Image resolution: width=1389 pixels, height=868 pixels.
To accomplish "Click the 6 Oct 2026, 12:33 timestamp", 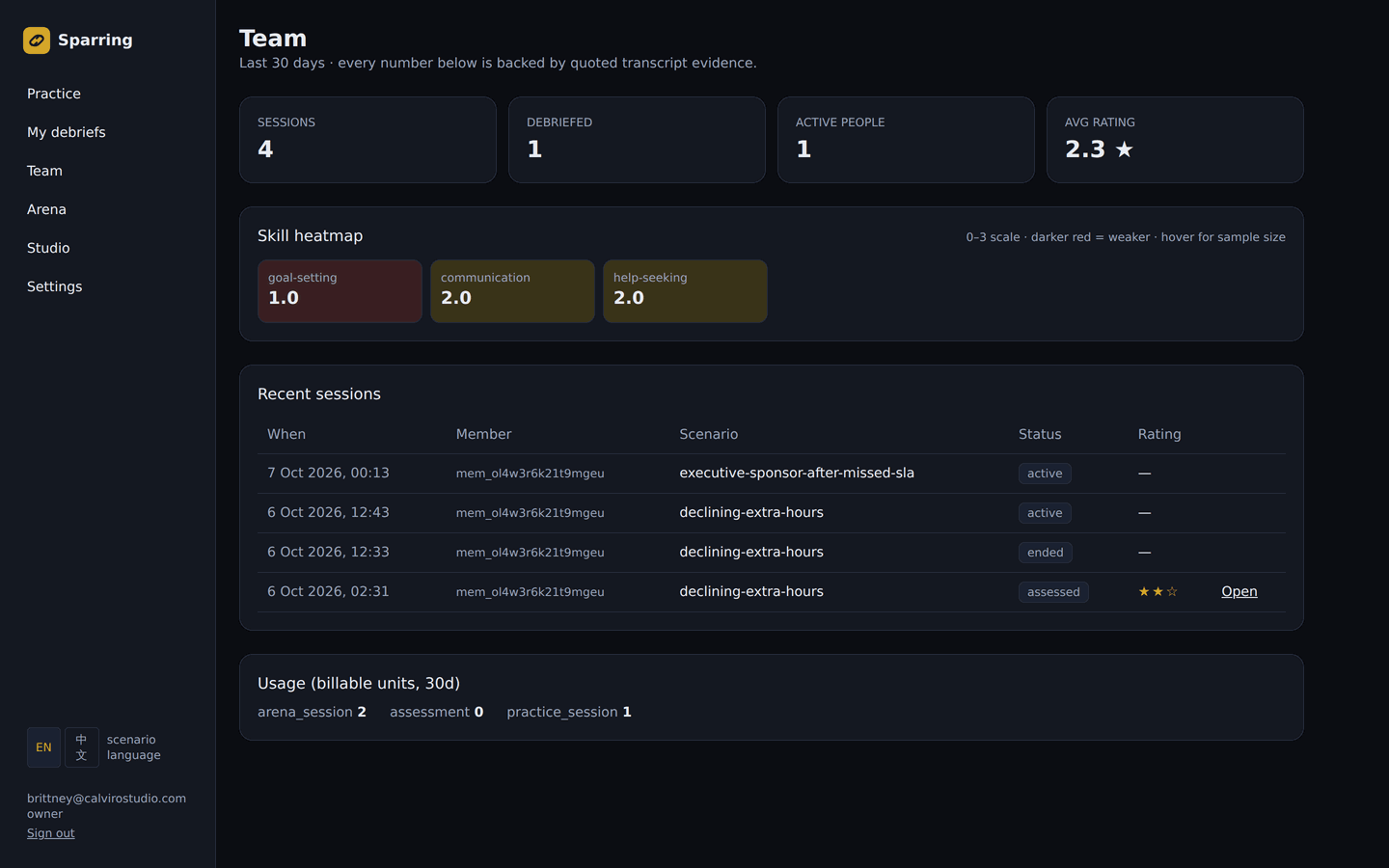I will point(328,553).
